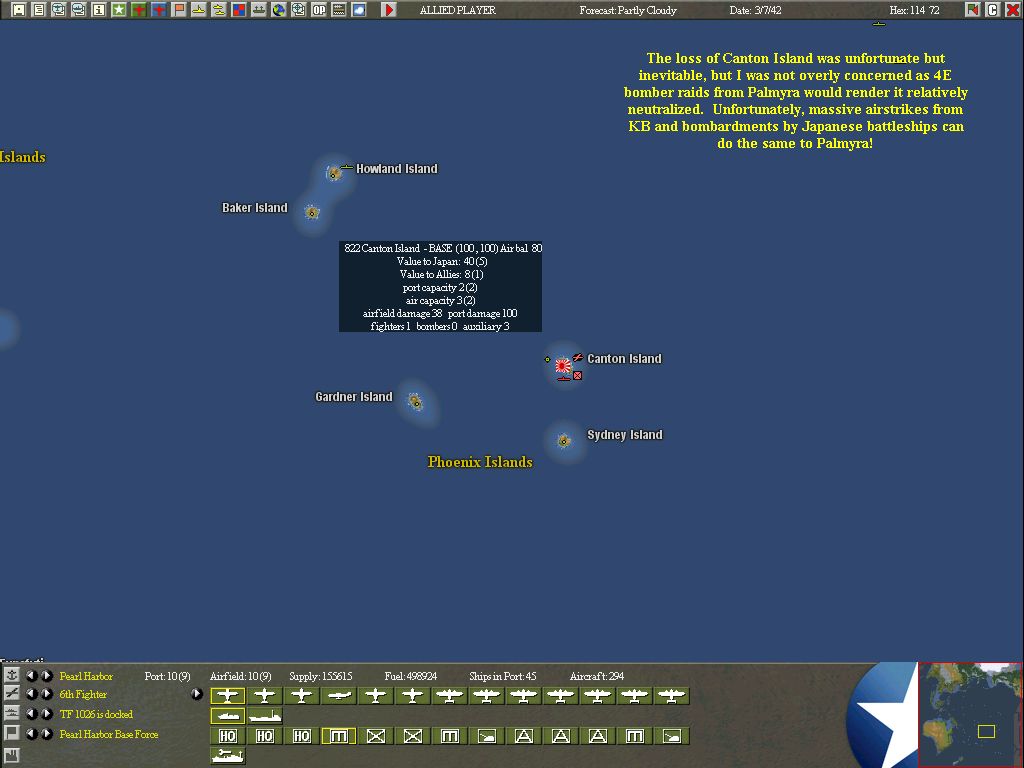Screen dimensions: 1024x768
Task: Click the 'C' icon in top right
Action: pos(993,10)
